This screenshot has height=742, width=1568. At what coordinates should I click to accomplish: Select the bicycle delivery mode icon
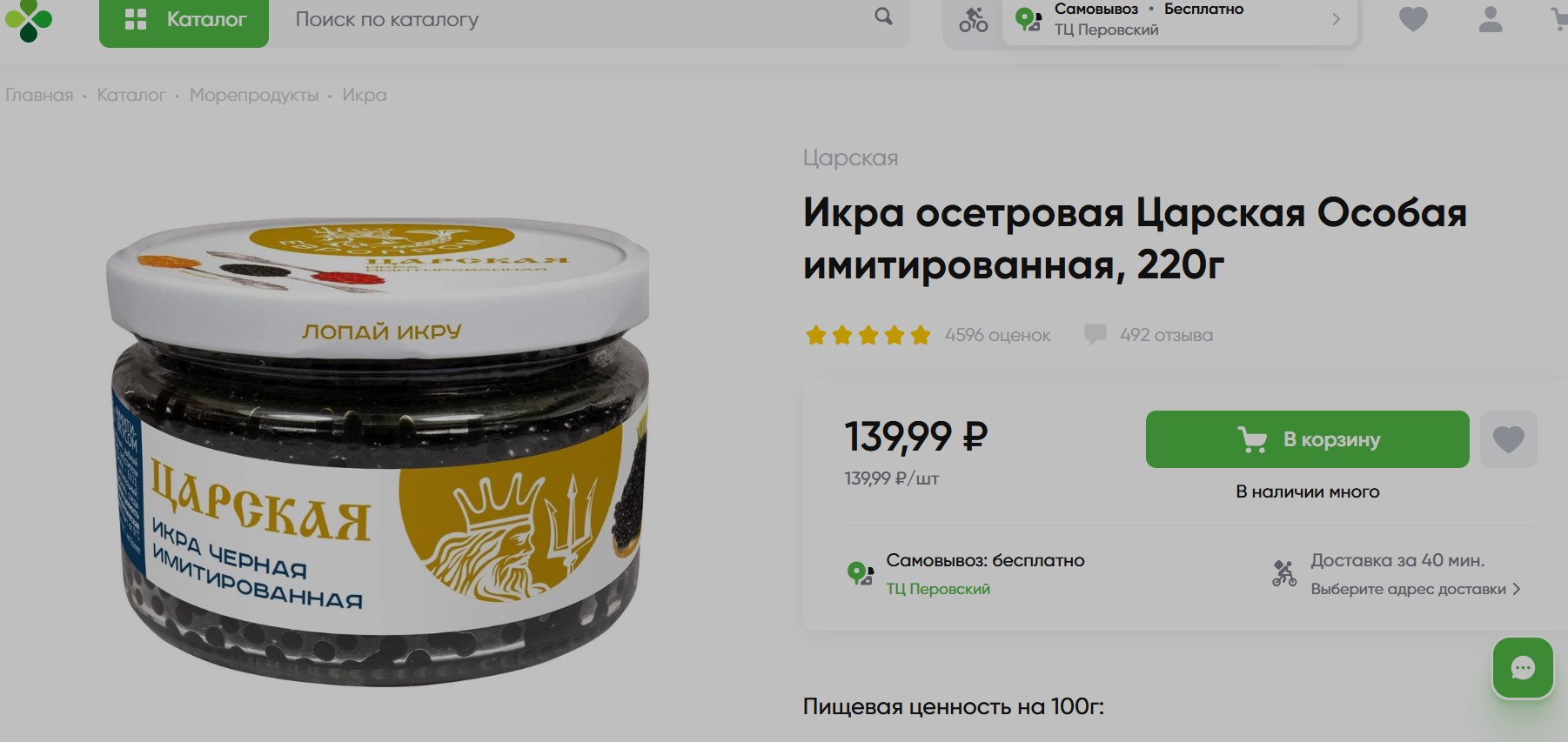coord(973,20)
